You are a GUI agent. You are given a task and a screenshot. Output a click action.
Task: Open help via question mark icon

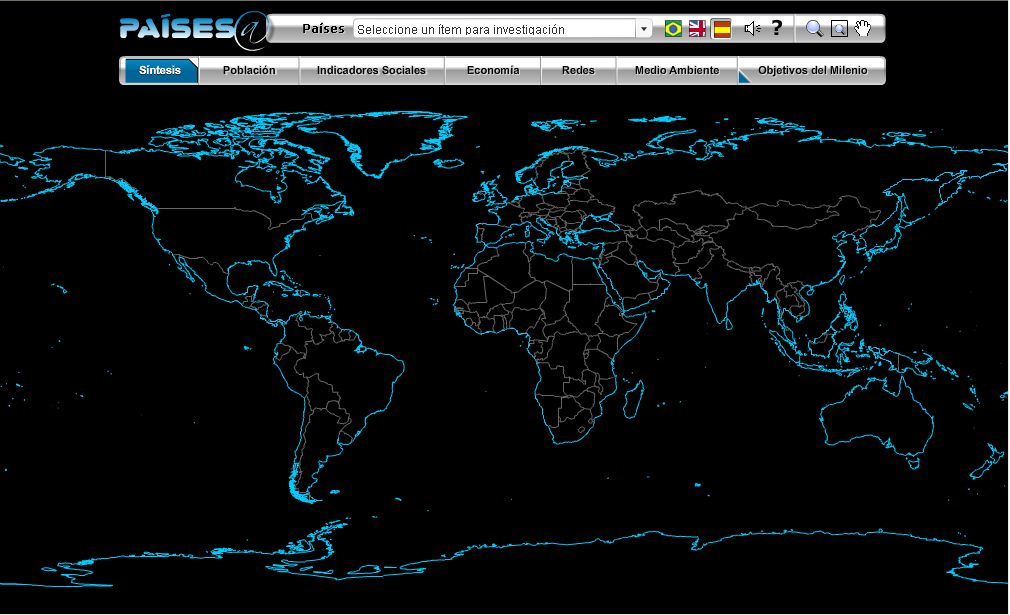[777, 28]
